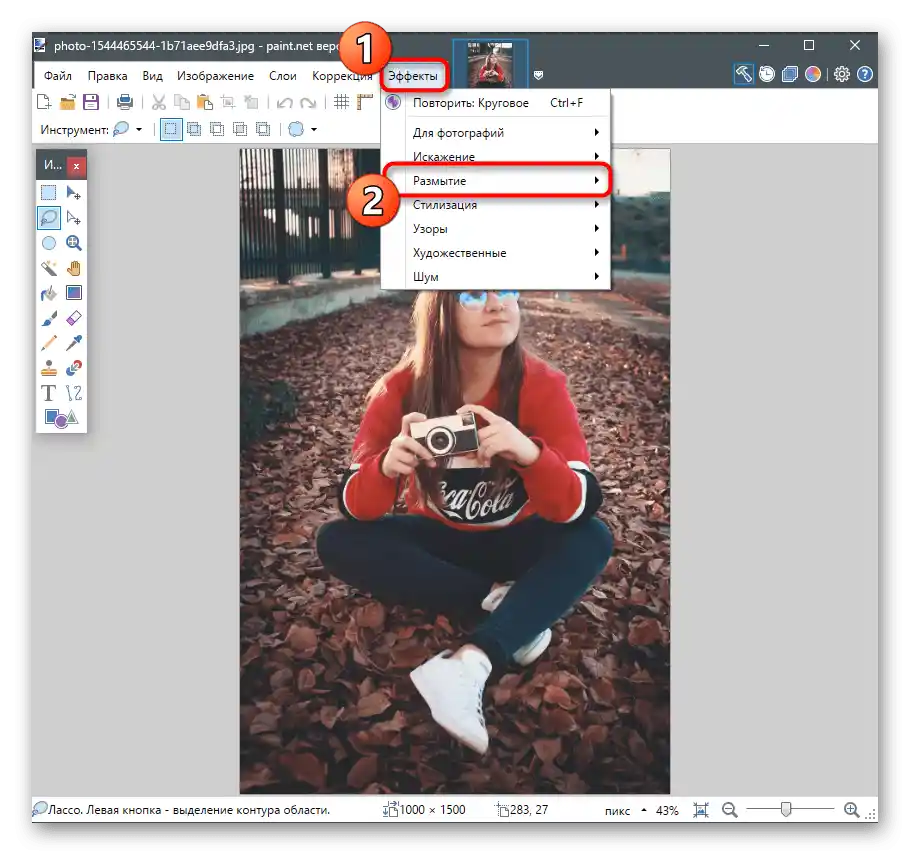The width and height of the screenshot is (910, 855).
Task: Choose Add (union) selection mode
Action: click(x=194, y=129)
